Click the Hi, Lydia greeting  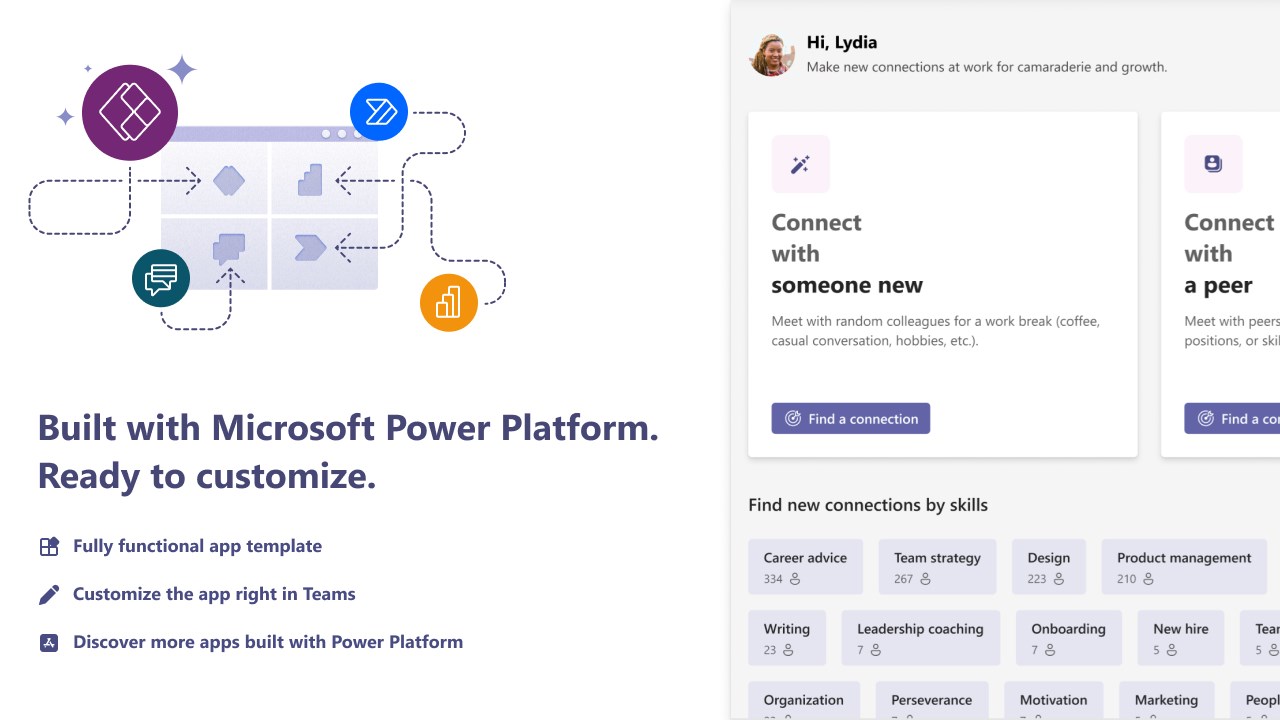click(842, 42)
